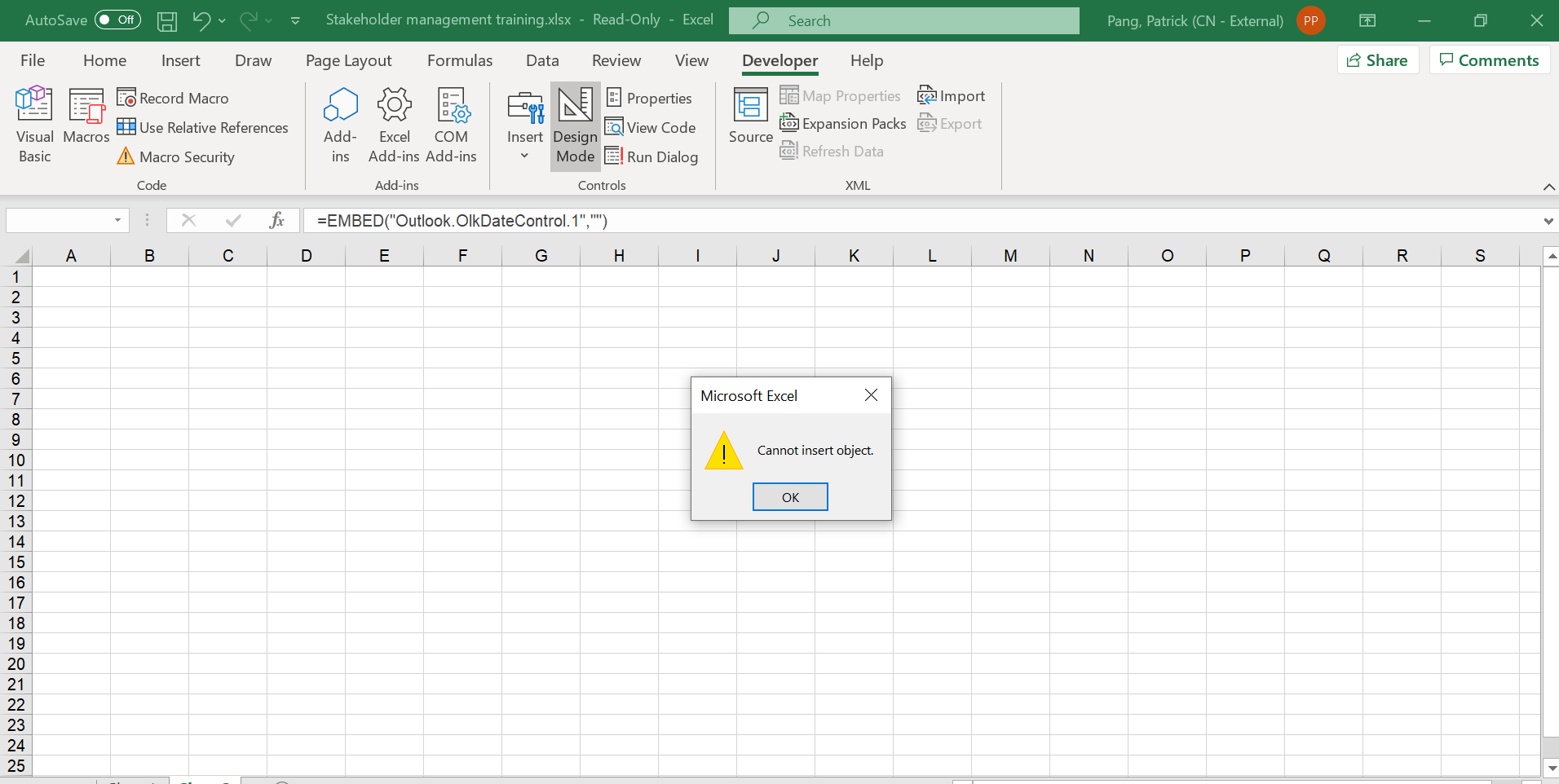
Task: Click View Code in Controls
Action: (x=650, y=127)
